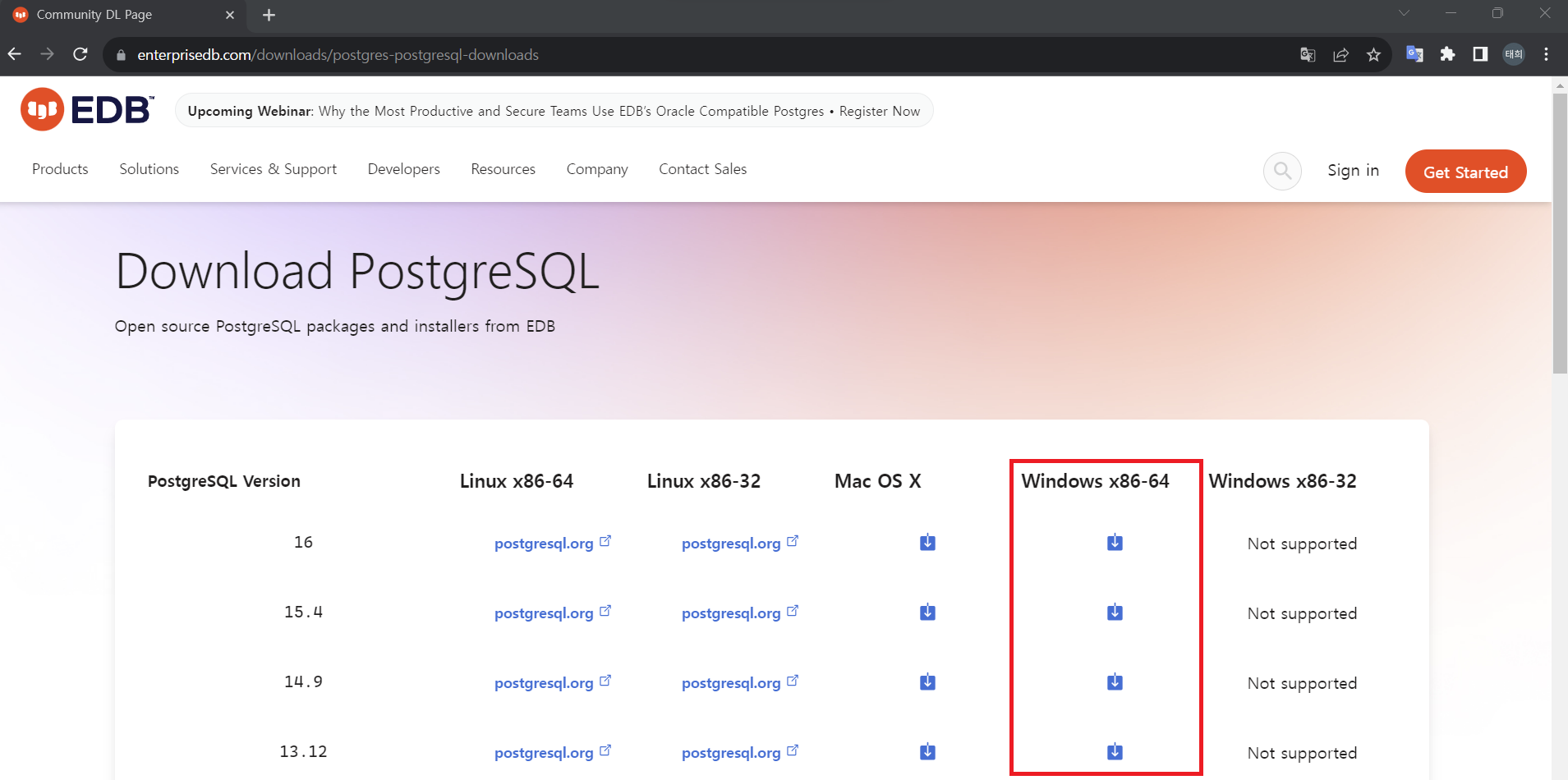This screenshot has width=1568, height=780.
Task: Click the Windows x86-64 column header
Action: (1095, 481)
